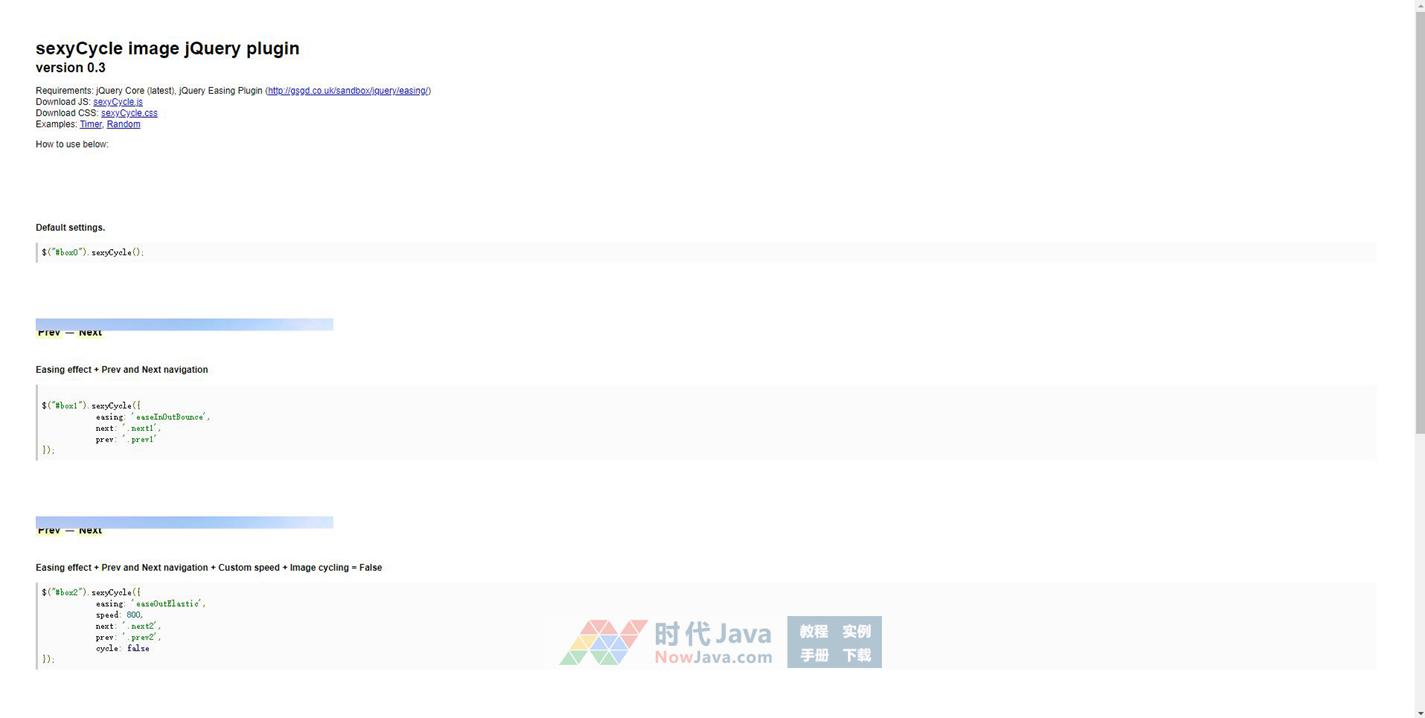Click the NowJava triangle logo icon

point(603,642)
